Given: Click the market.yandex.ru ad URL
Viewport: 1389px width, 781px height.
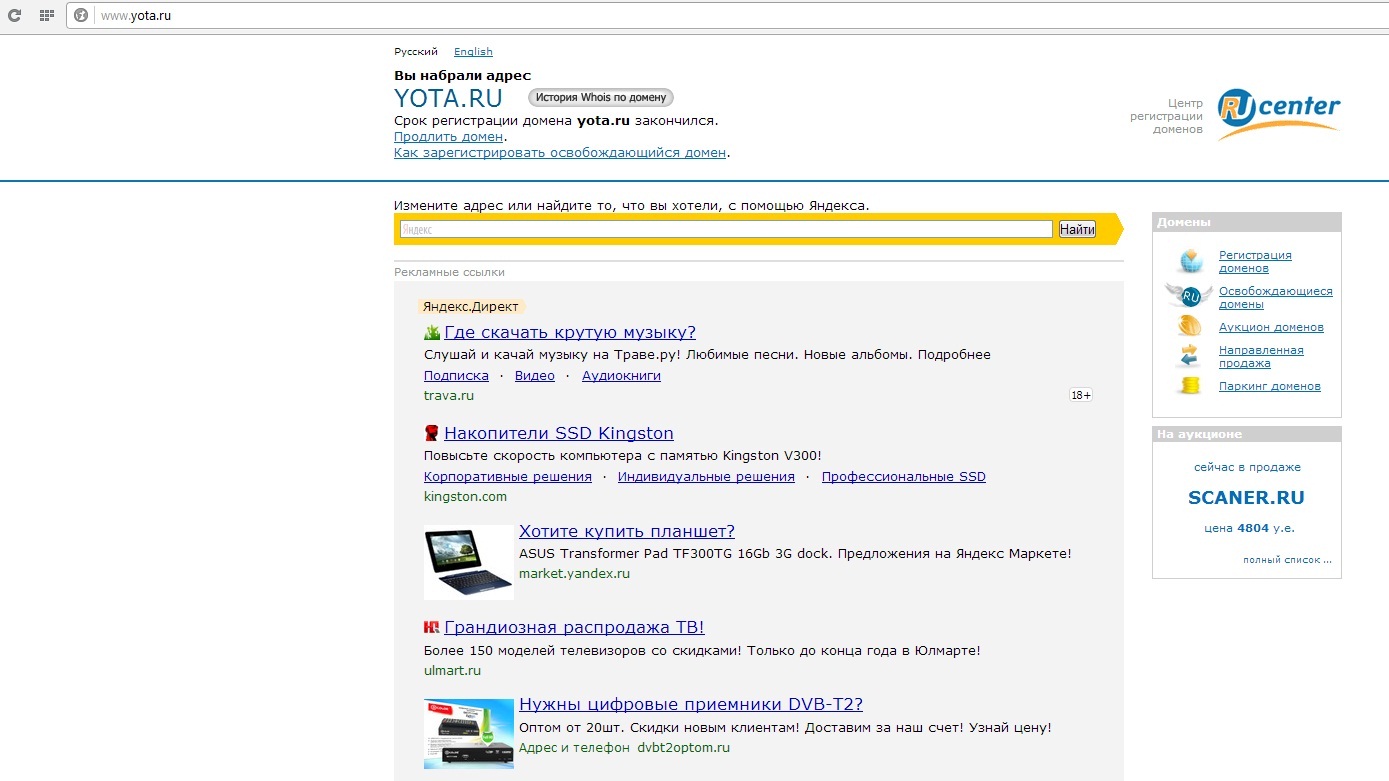Looking at the screenshot, I should (x=574, y=574).
